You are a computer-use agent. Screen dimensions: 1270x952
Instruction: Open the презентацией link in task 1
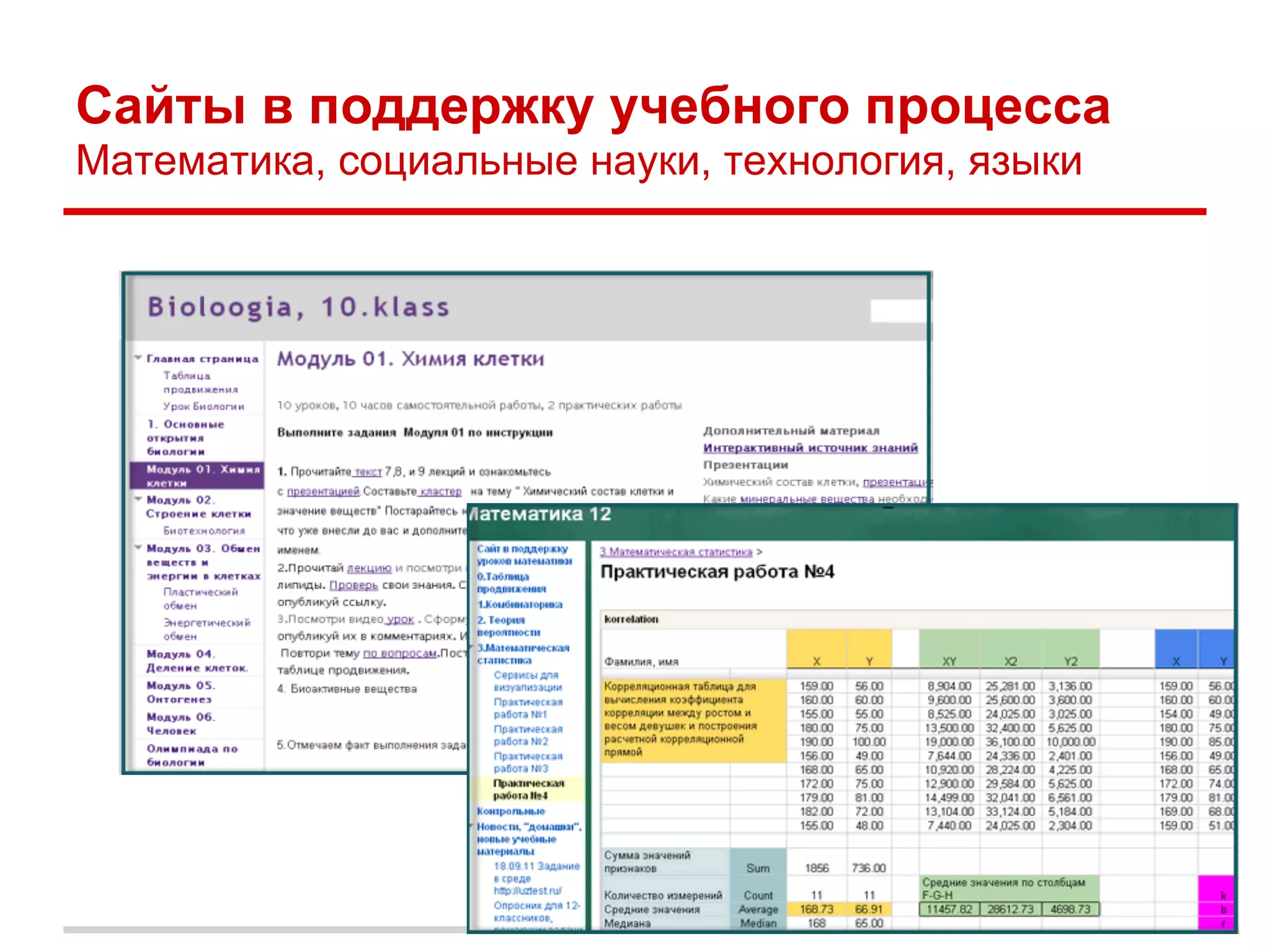[x=323, y=491]
